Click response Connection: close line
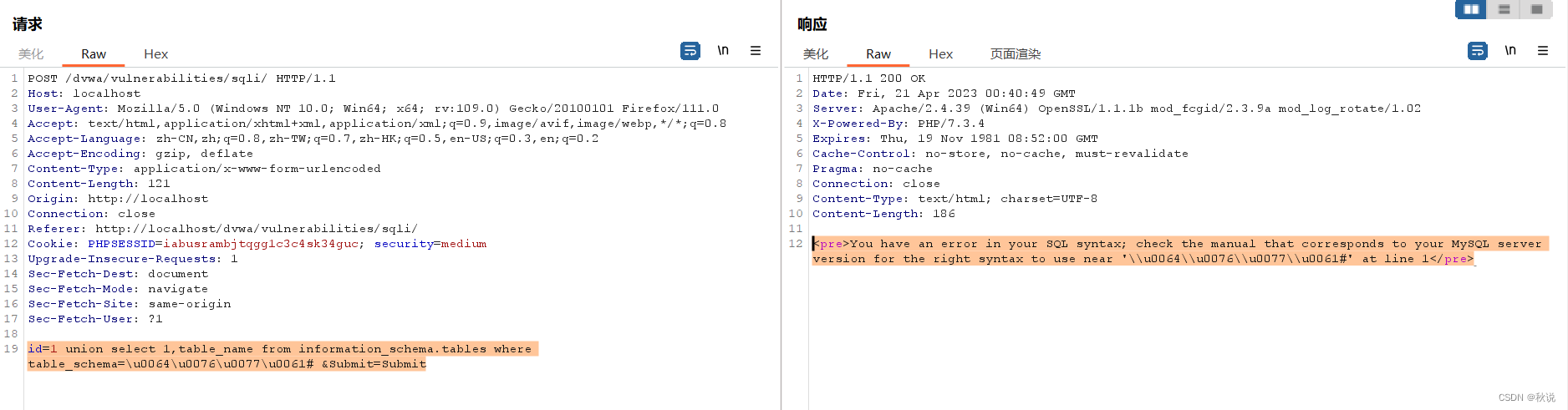1568x410 pixels. click(876, 184)
